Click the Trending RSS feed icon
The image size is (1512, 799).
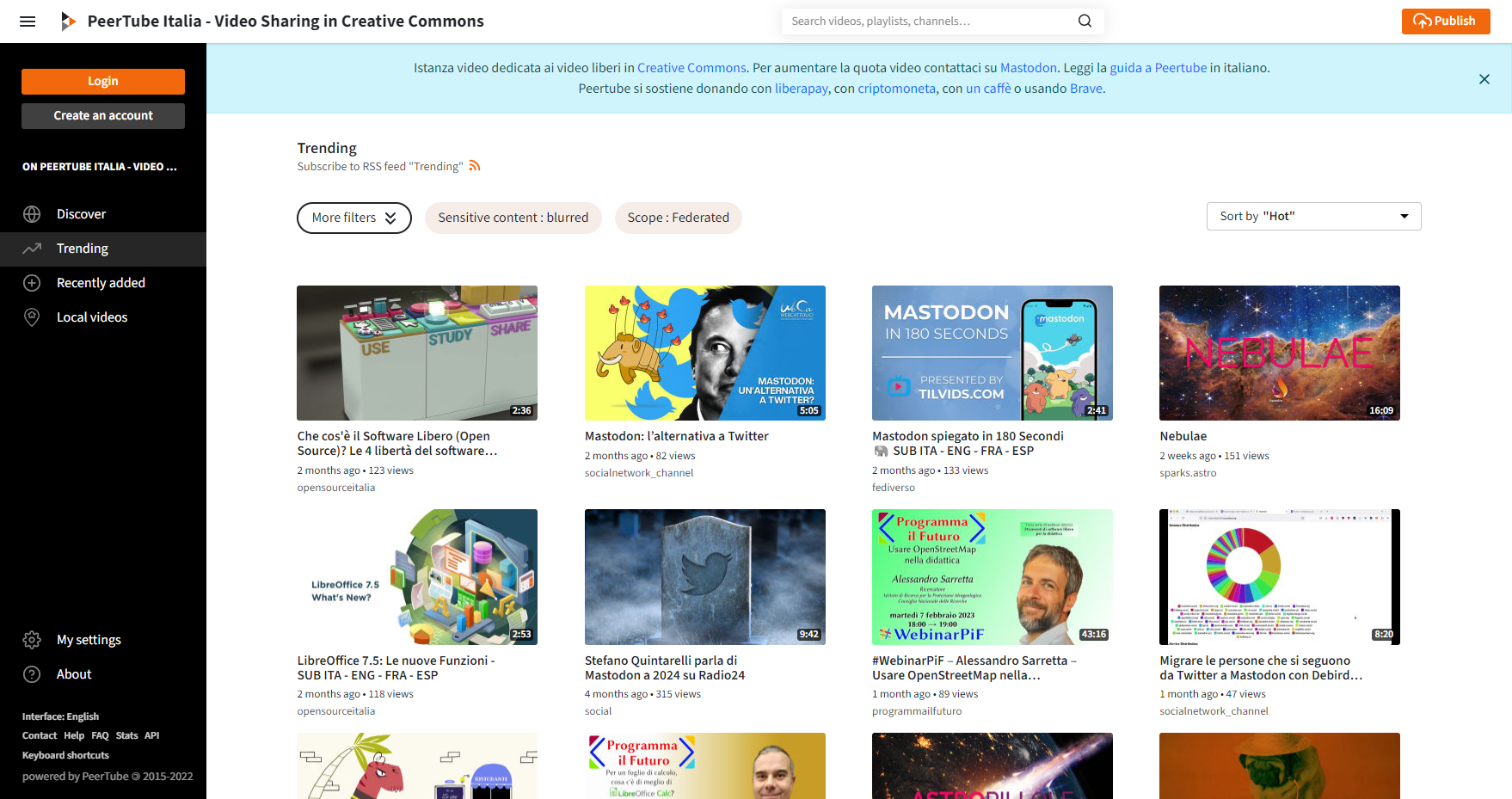(x=475, y=166)
